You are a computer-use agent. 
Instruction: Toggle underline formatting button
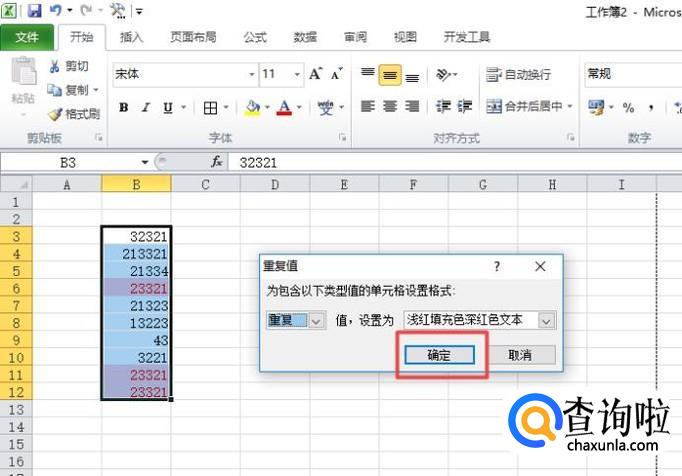click(x=167, y=108)
